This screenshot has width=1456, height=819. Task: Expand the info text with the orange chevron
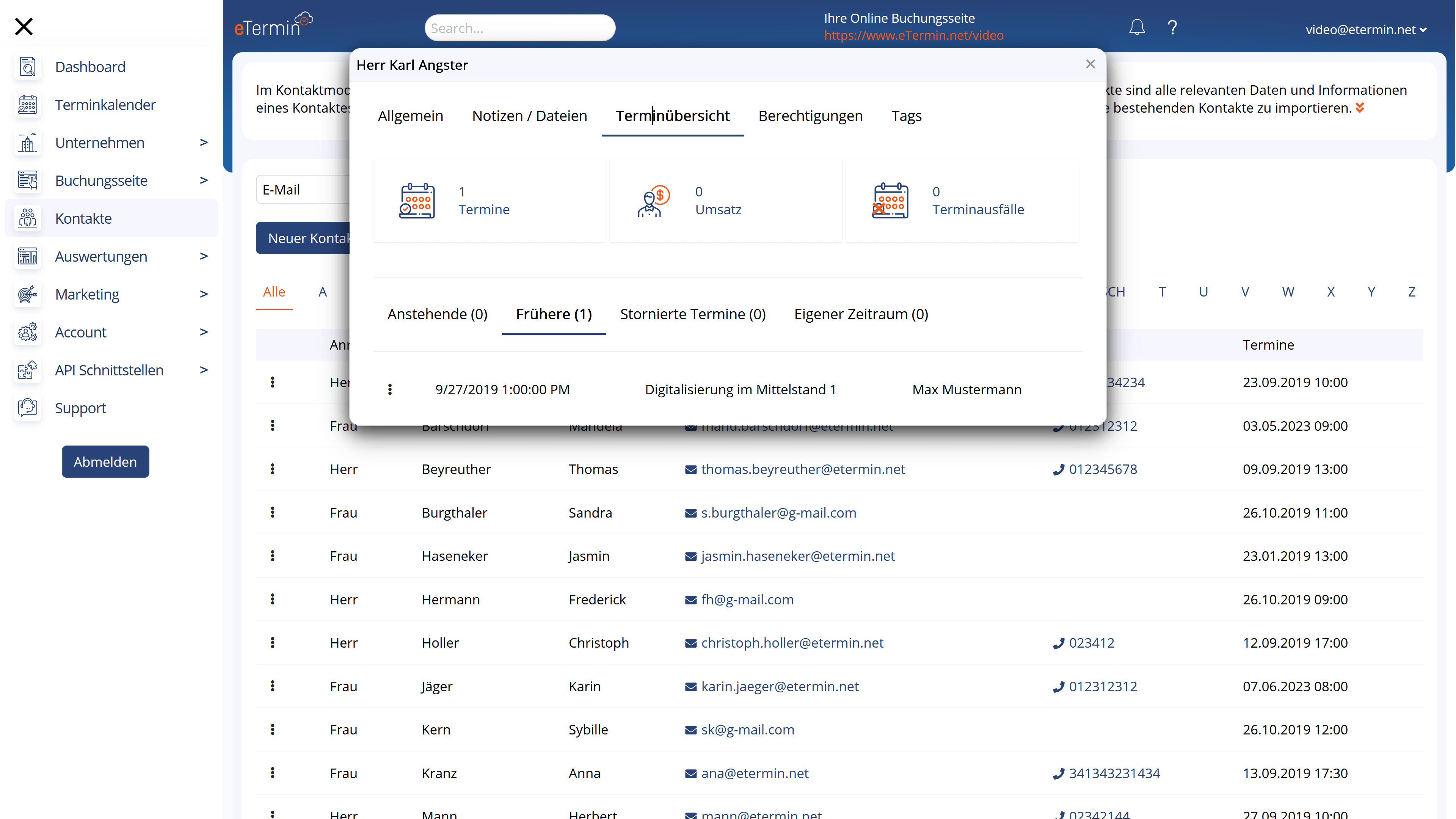pos(1360,107)
